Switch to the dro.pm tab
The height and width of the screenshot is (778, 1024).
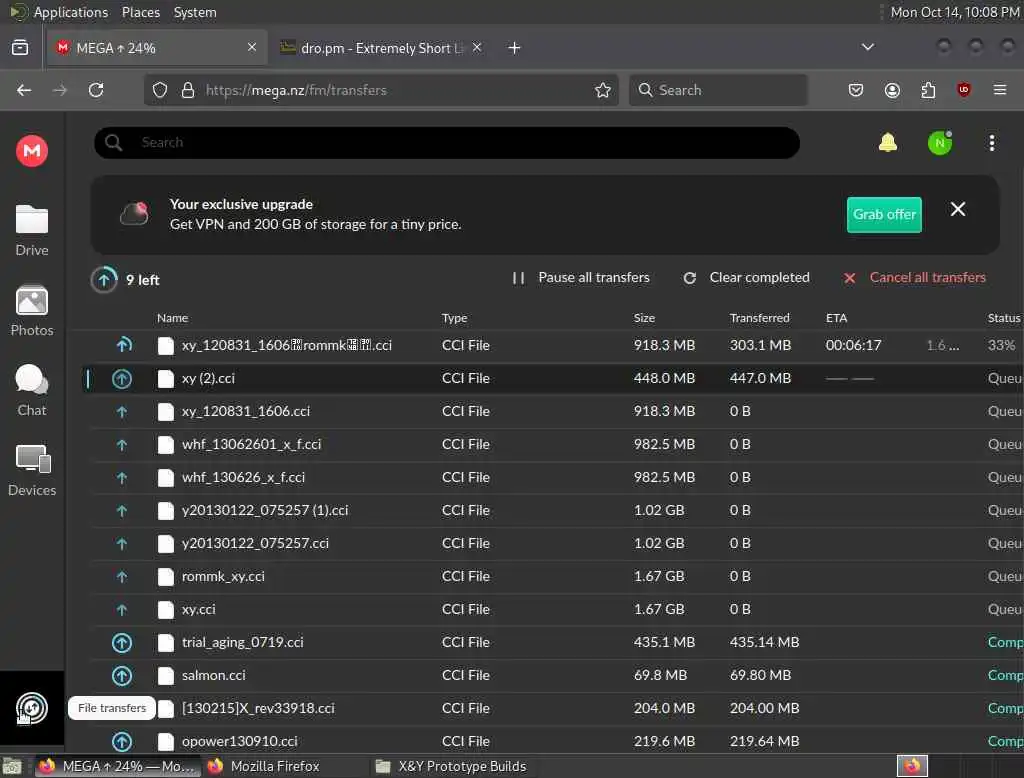381,48
